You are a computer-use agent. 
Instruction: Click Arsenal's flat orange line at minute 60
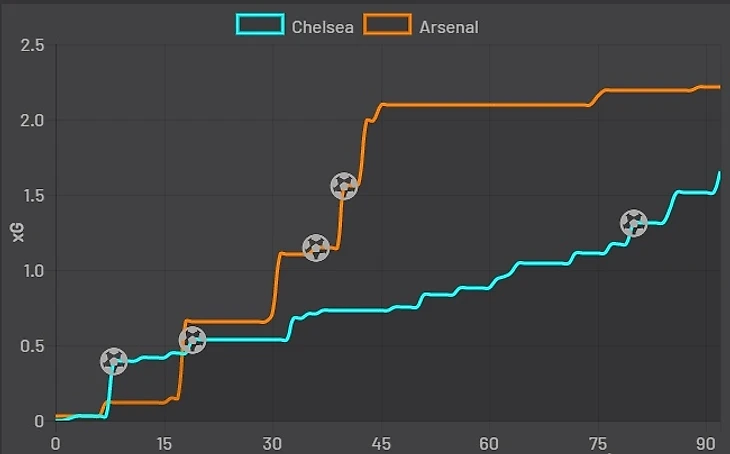(489, 105)
